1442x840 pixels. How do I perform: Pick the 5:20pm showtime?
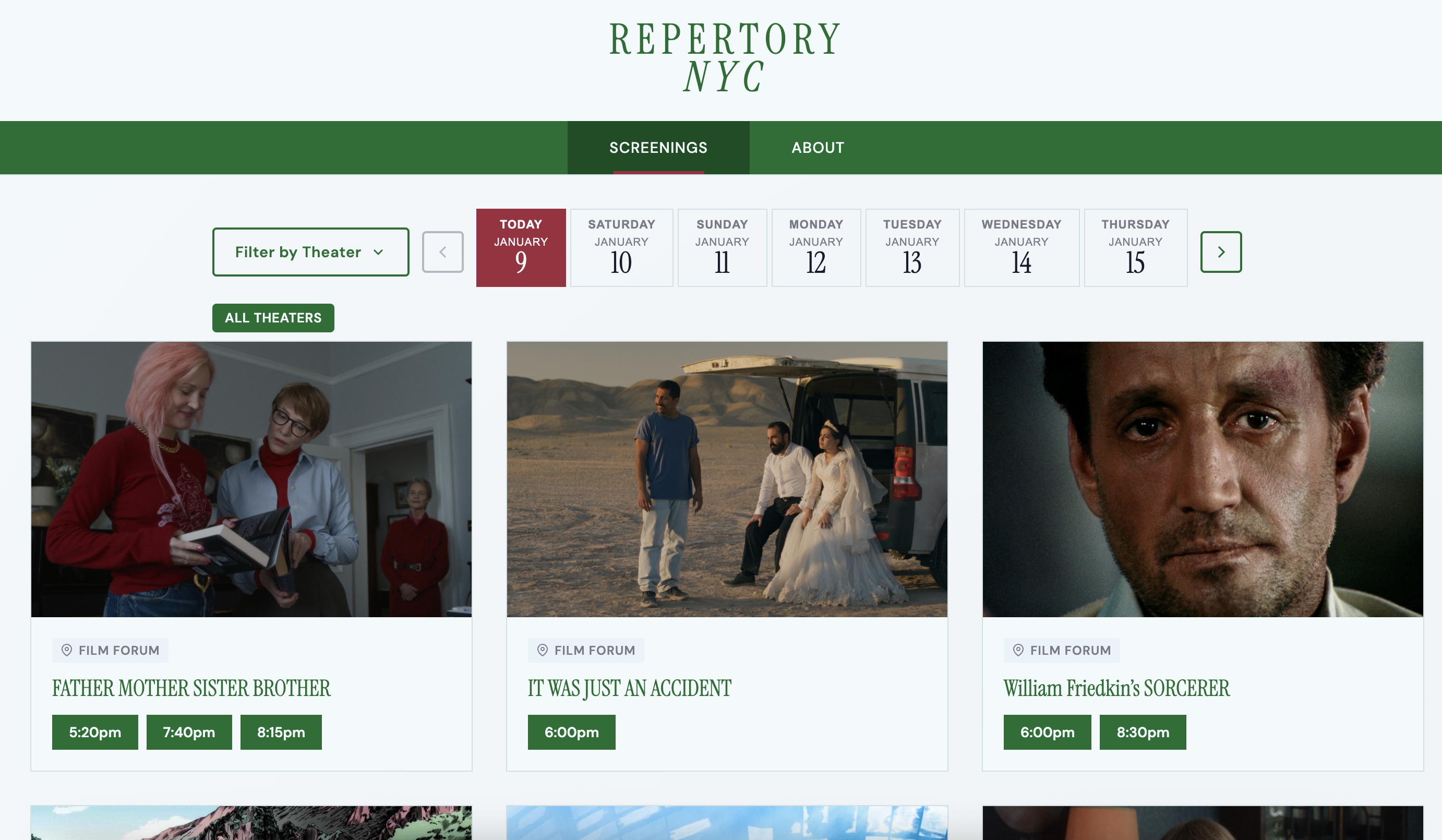click(95, 732)
